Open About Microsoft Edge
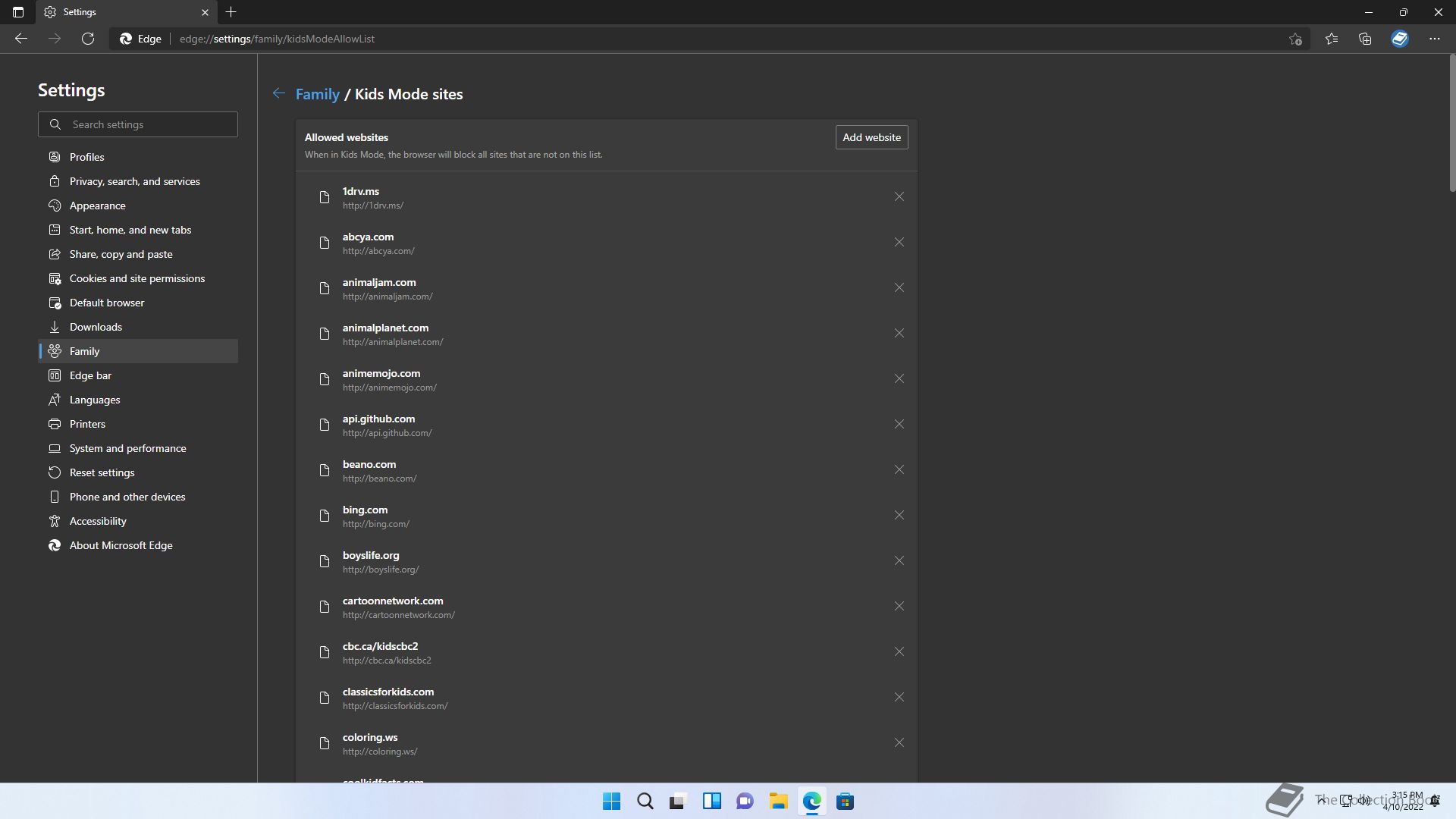1456x819 pixels. pyautogui.click(x=138, y=545)
